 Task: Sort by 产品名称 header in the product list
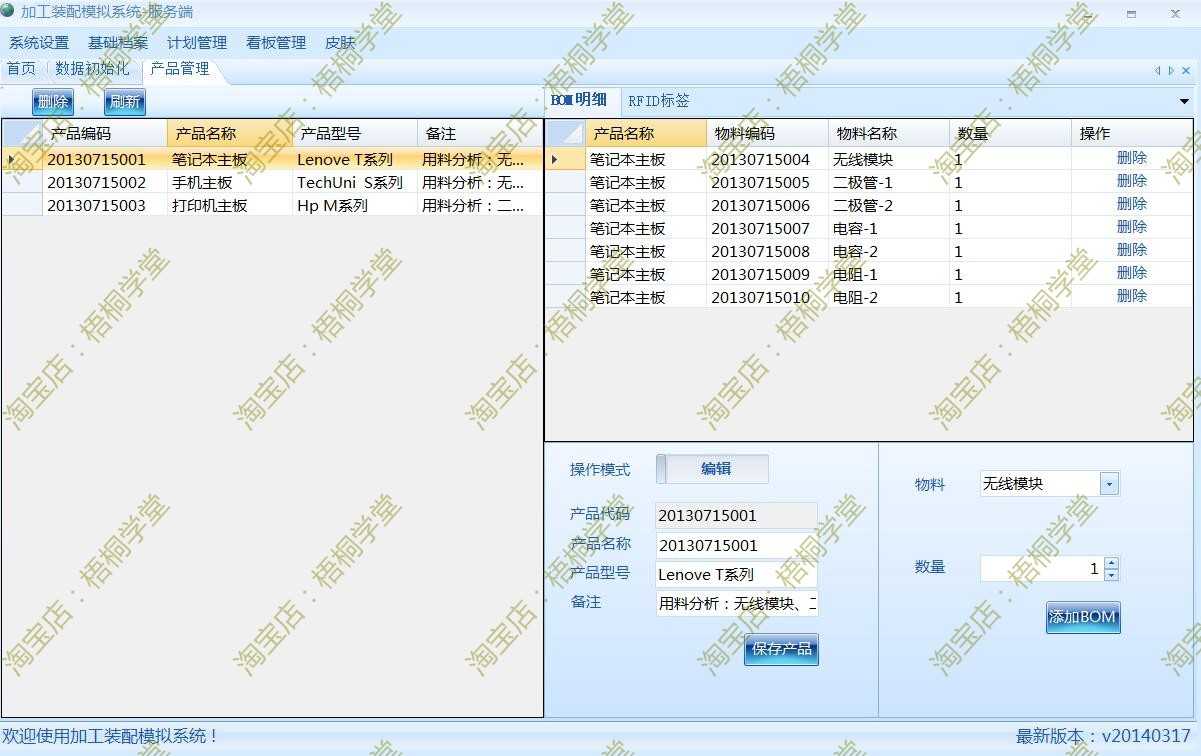230,133
